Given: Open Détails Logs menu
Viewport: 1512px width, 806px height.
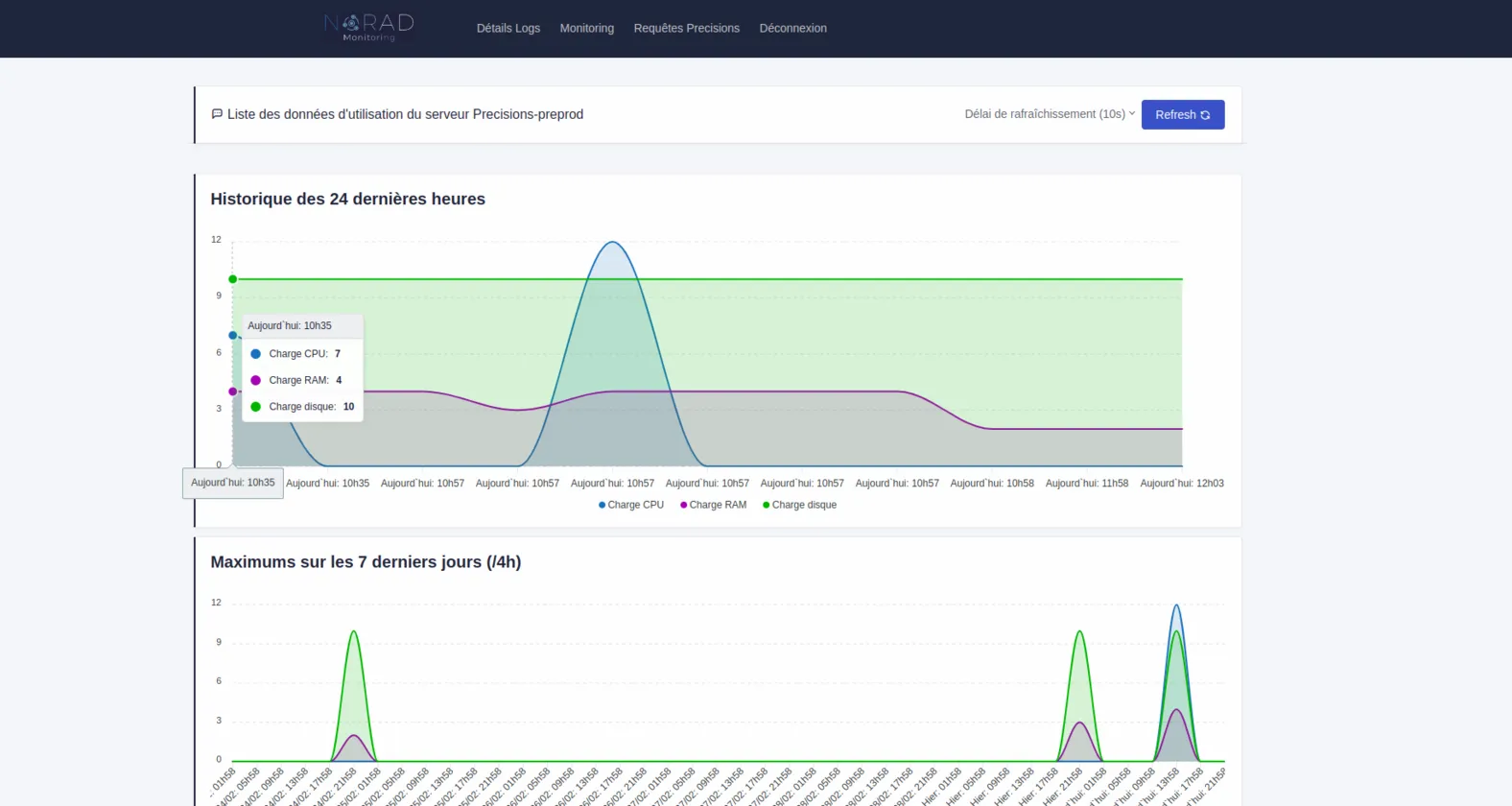Looking at the screenshot, I should pyautogui.click(x=508, y=28).
